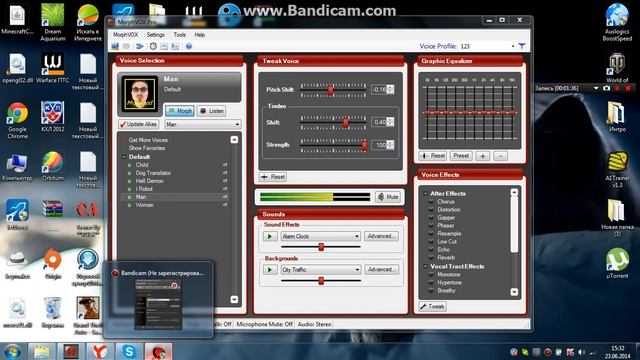Image resolution: width=640 pixels, height=360 pixels.
Task: Click the Windows Explorer taskbar icon
Action: tap(42, 351)
